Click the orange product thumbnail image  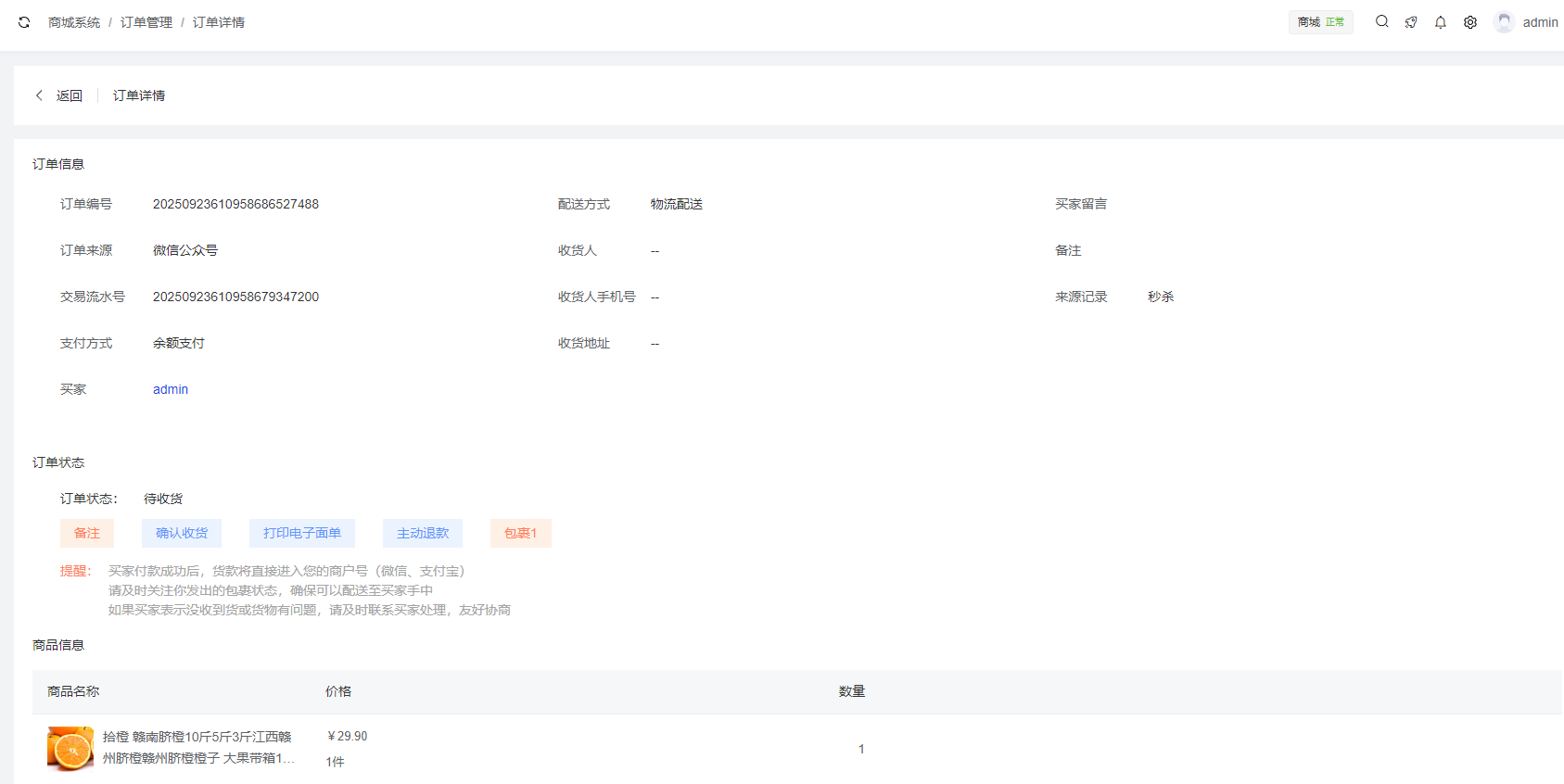click(70, 749)
